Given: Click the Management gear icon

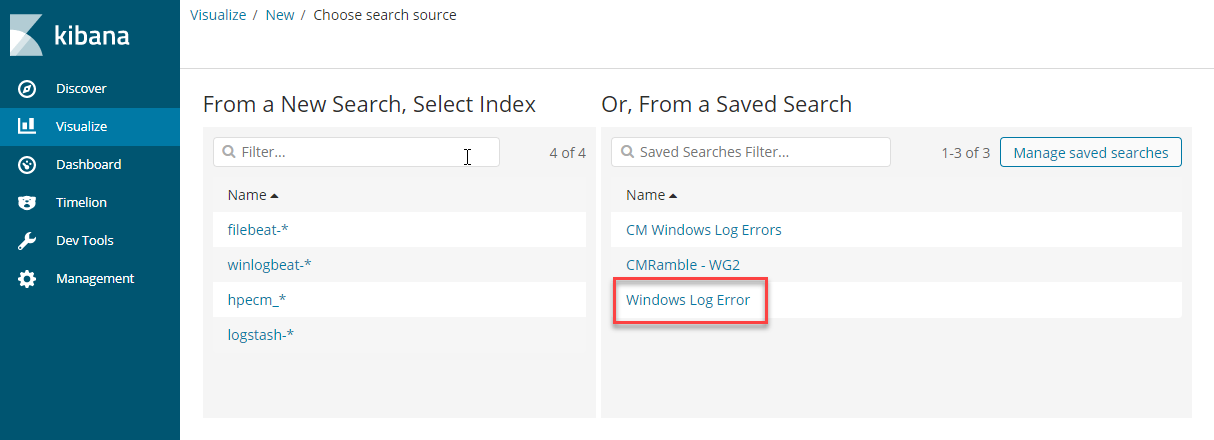Looking at the screenshot, I should pos(28,279).
